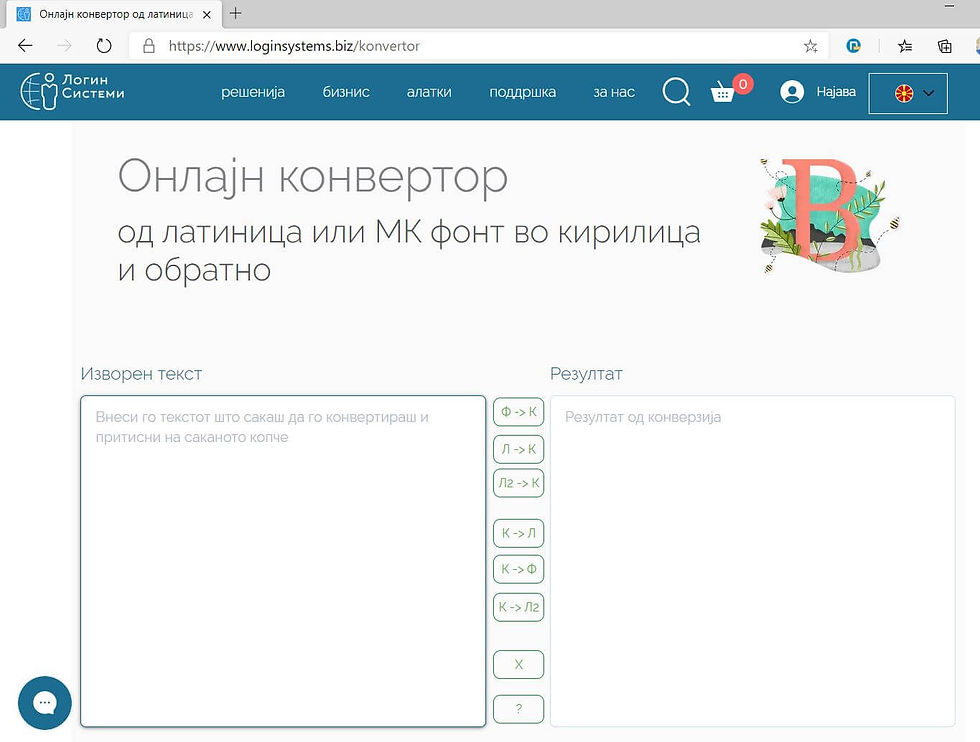Open the chat bubble in bottom corner
Image resolution: width=980 pixels, height=742 pixels.
(x=44, y=703)
